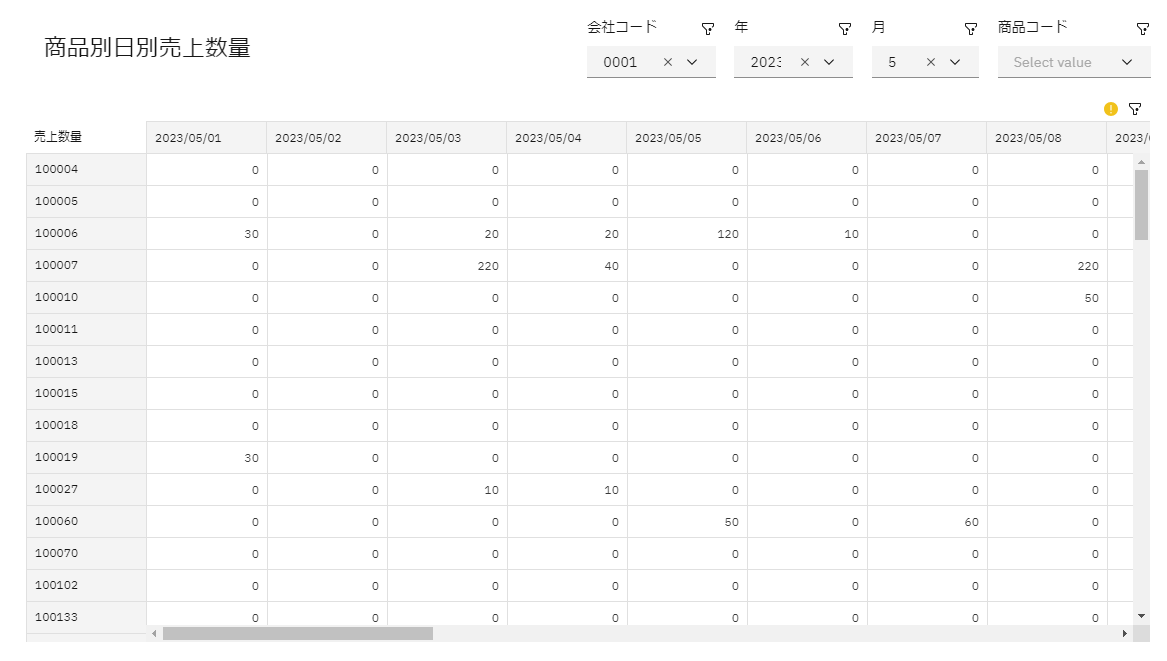The image size is (1167, 661).
Task: Expand the 年 dropdown chevron
Action: [829, 62]
